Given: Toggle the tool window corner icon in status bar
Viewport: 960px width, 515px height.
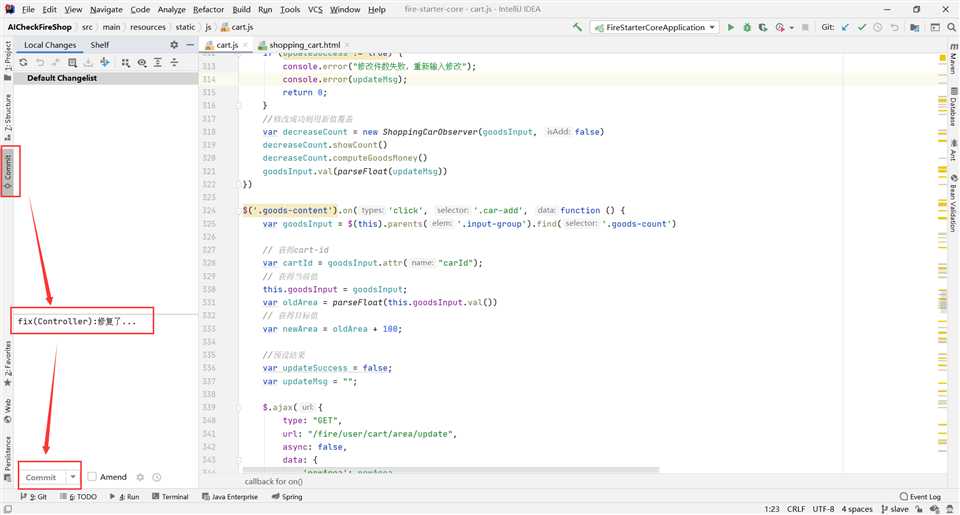Looking at the screenshot, I should [7, 509].
